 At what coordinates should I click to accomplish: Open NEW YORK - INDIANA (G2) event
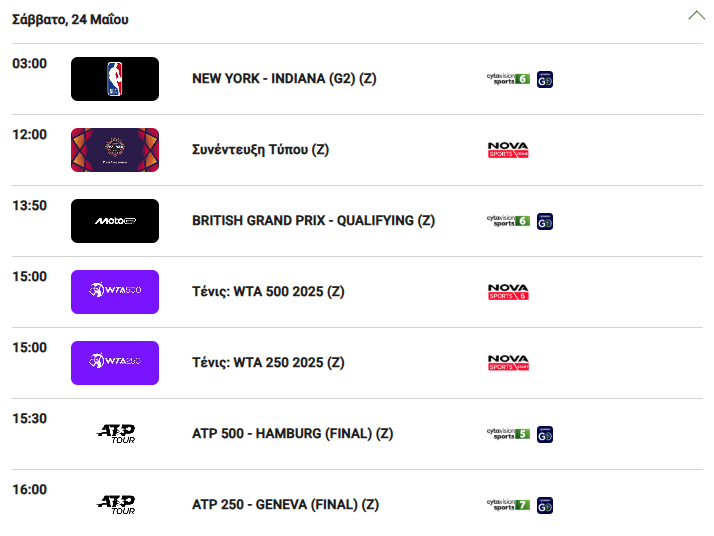click(x=284, y=79)
